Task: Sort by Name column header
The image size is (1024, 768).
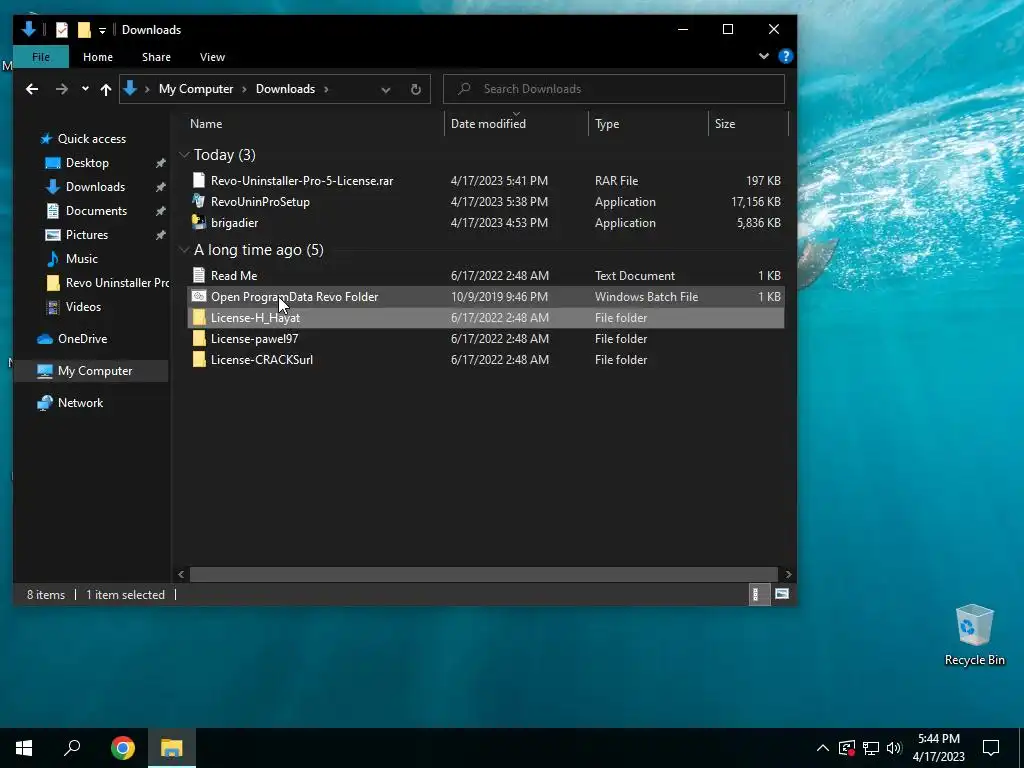Action: pyautogui.click(x=206, y=123)
